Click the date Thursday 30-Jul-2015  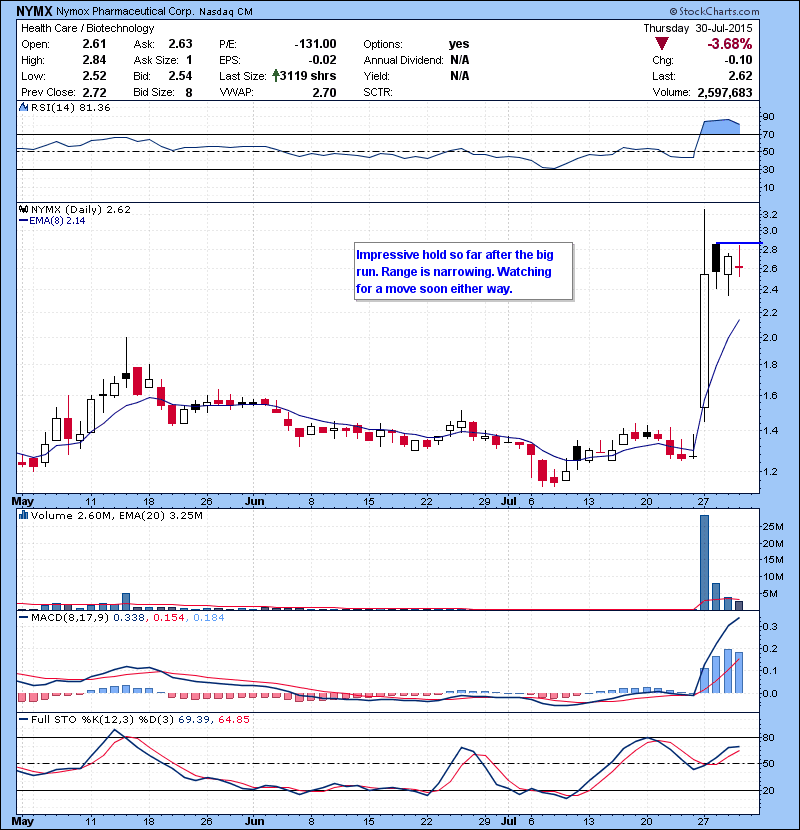(x=698, y=28)
